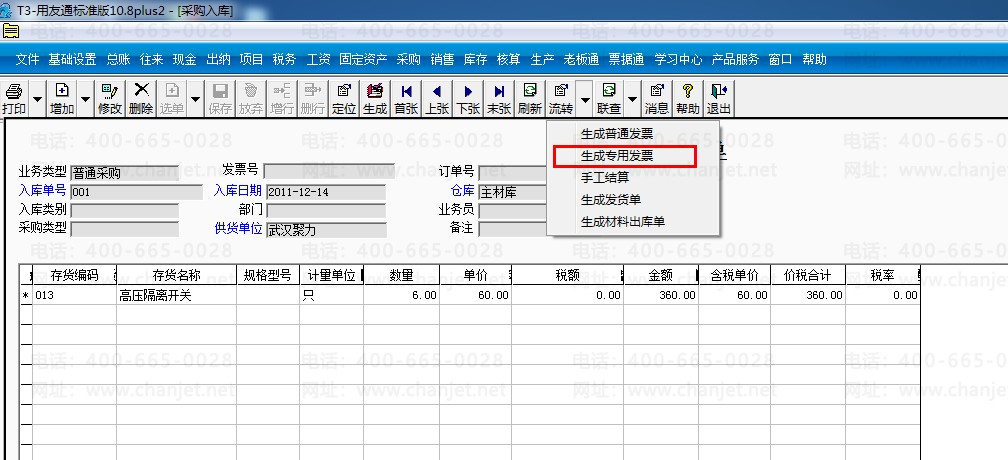The height and width of the screenshot is (460, 1008).
Task: Click the 入库类别 input field
Action: [124, 211]
